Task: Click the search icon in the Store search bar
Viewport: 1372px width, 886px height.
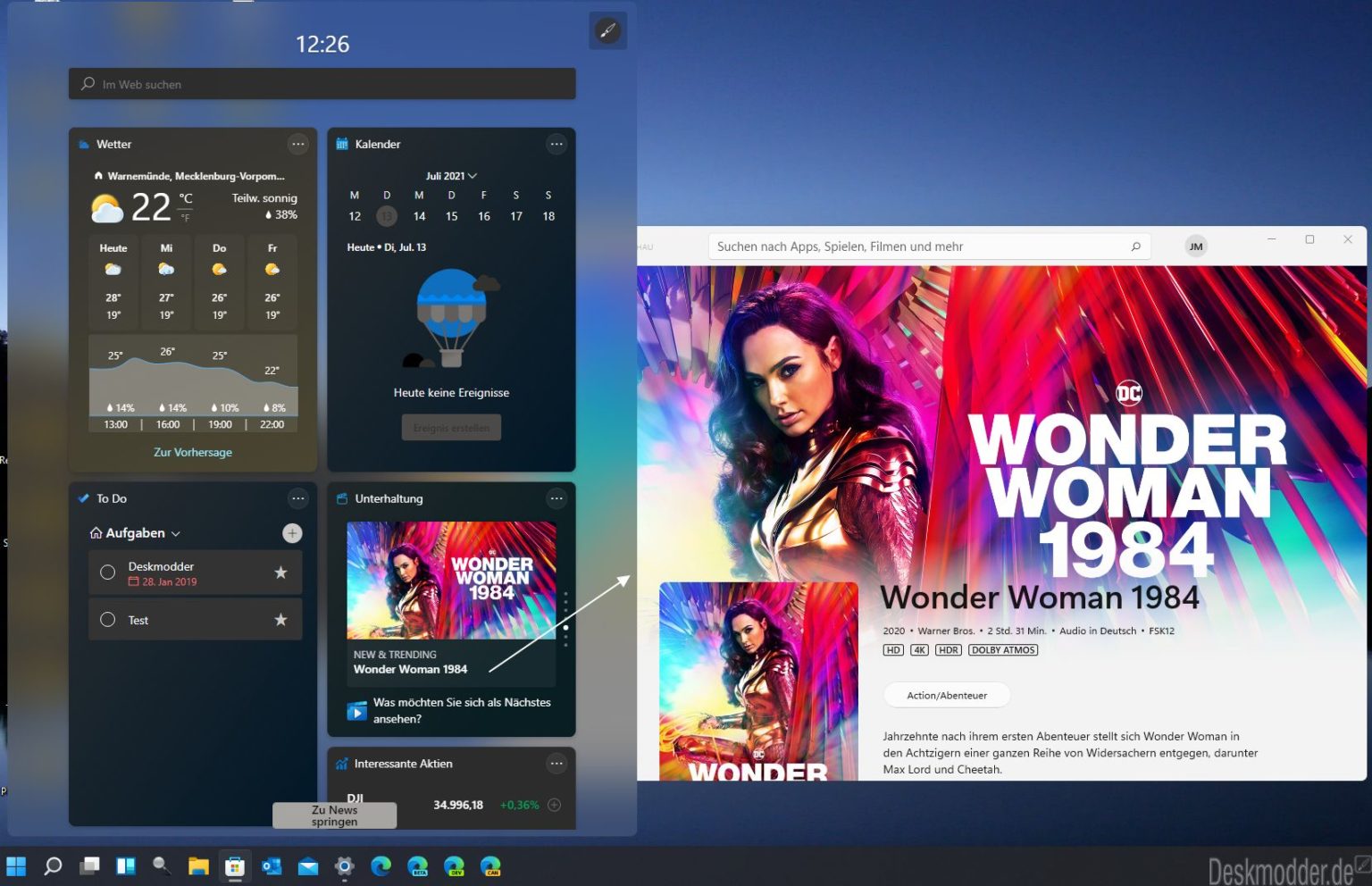Action: (x=1135, y=246)
